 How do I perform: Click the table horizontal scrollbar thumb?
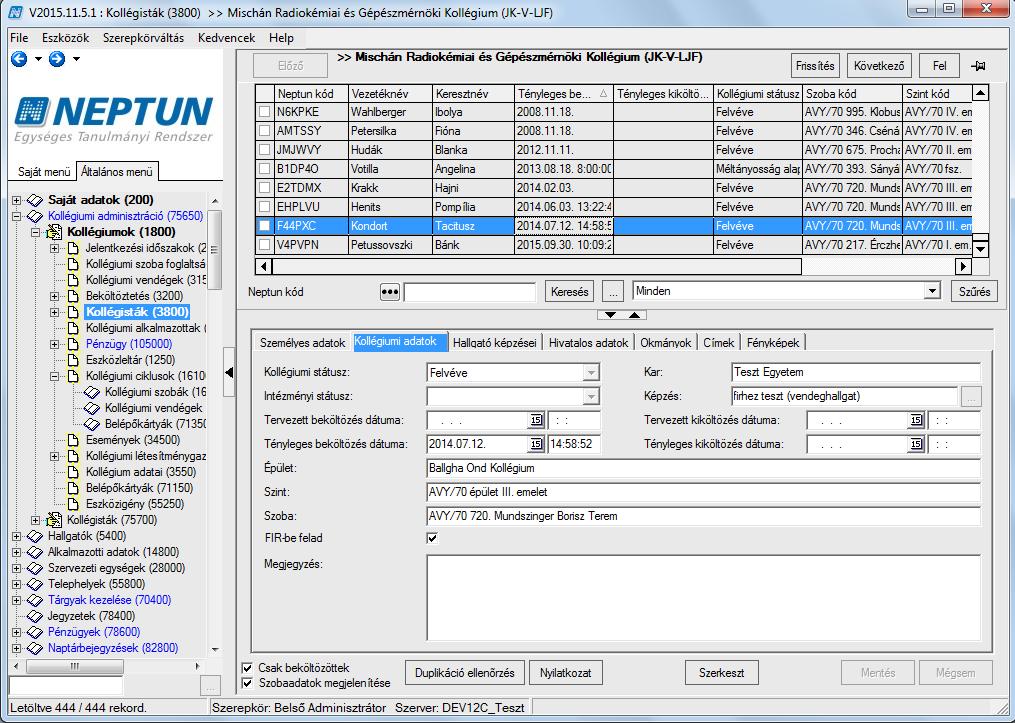click(537, 266)
